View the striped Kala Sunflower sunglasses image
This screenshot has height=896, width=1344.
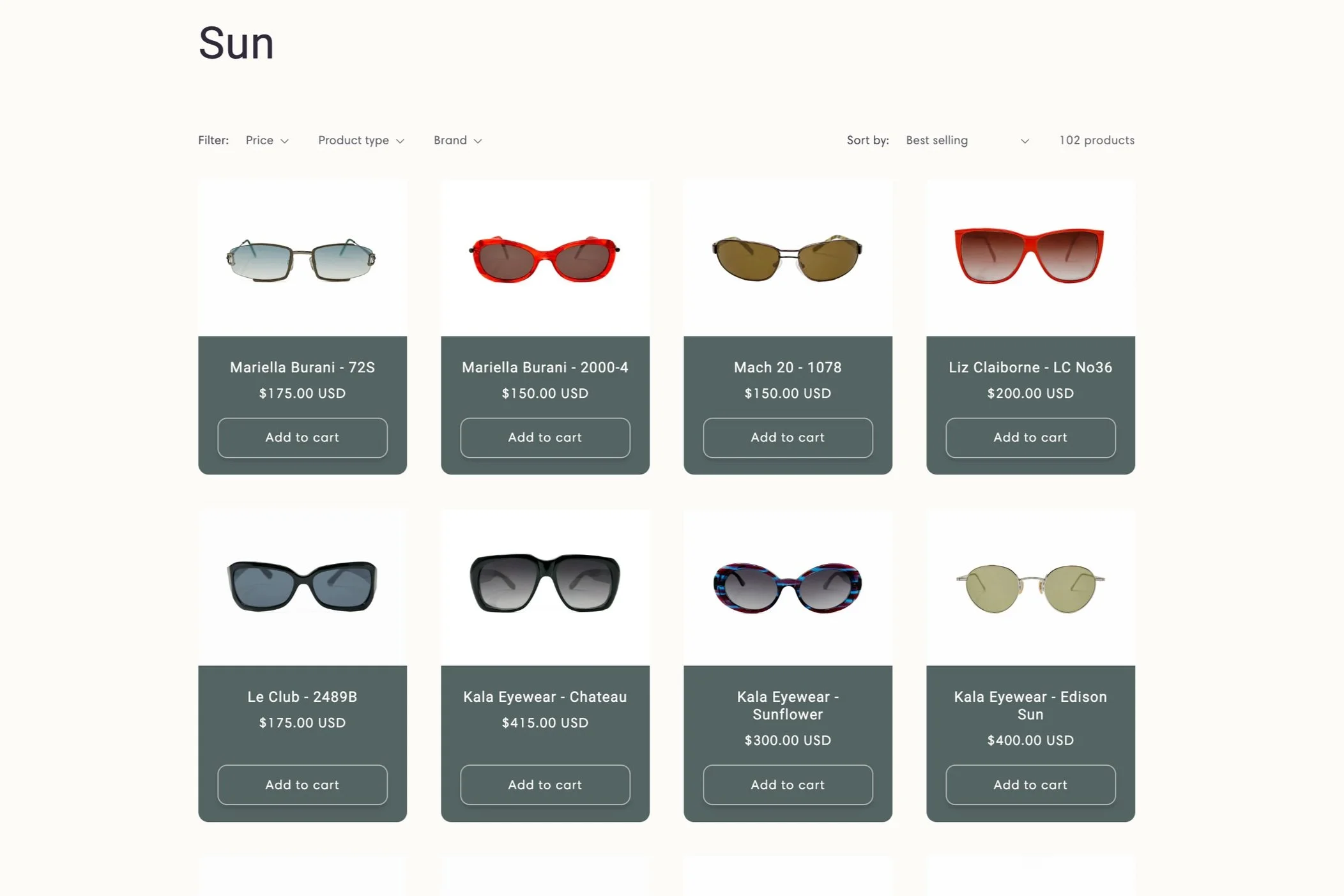coord(788,588)
